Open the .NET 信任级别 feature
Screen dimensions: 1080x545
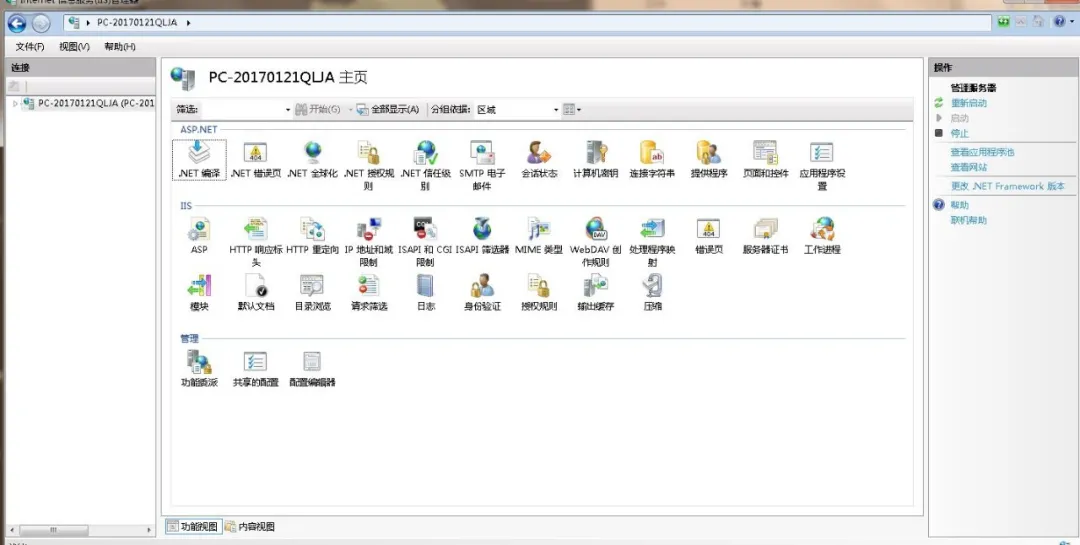[x=426, y=165]
